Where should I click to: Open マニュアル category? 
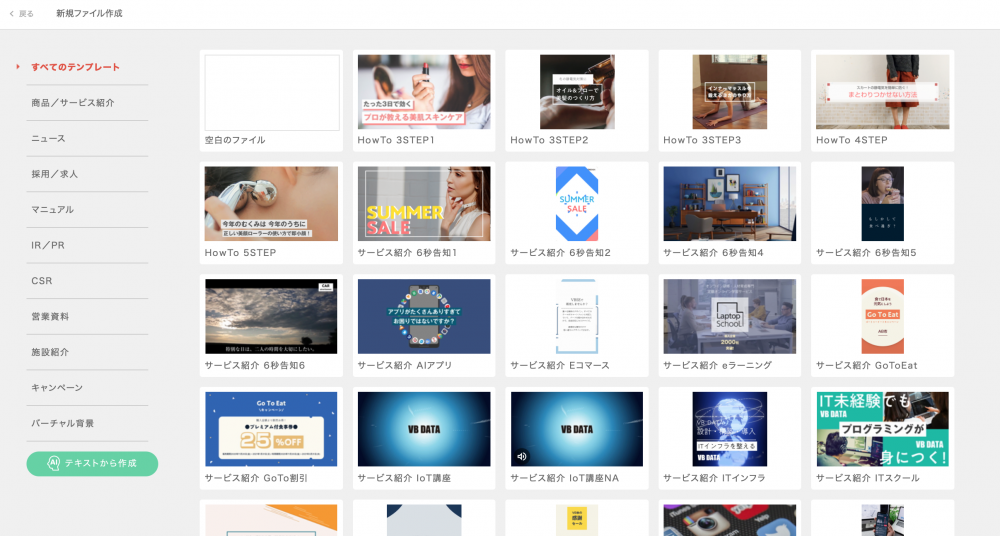(x=53, y=209)
